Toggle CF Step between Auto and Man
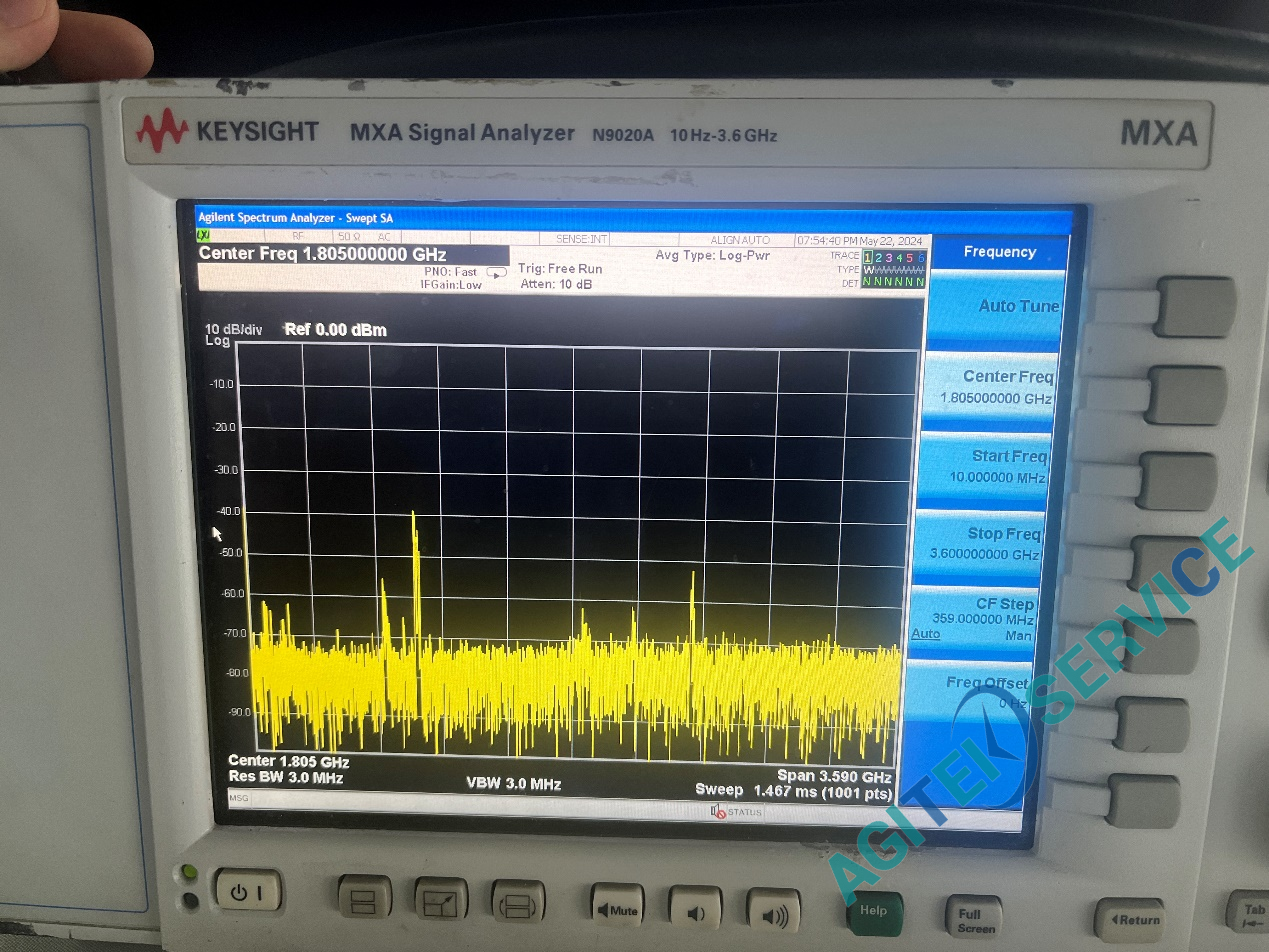The image size is (1269, 952). coord(974,619)
